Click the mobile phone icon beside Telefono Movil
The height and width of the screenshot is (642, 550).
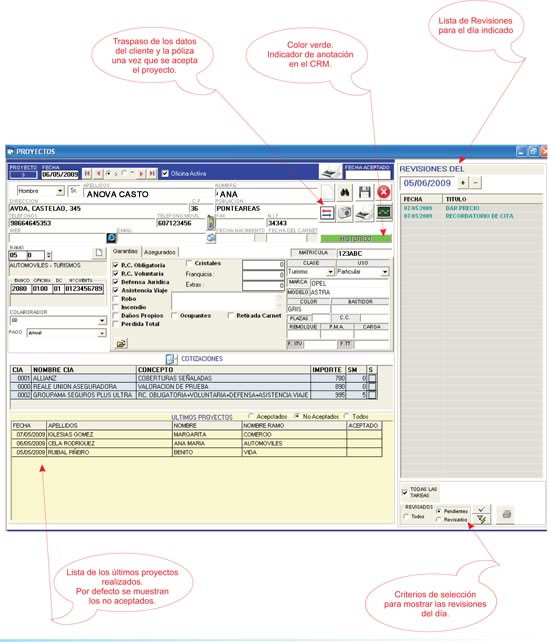211,222
